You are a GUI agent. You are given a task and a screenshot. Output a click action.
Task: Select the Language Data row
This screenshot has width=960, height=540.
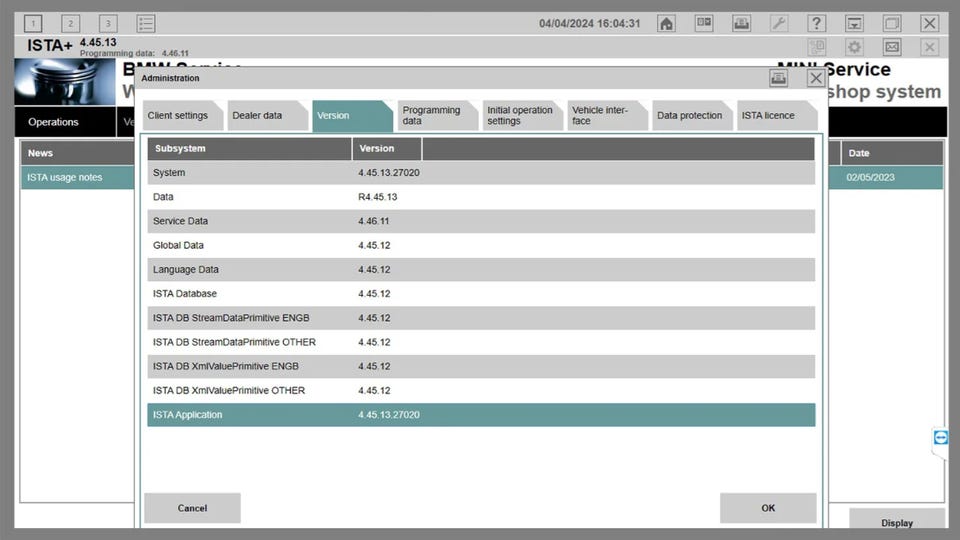[481, 269]
